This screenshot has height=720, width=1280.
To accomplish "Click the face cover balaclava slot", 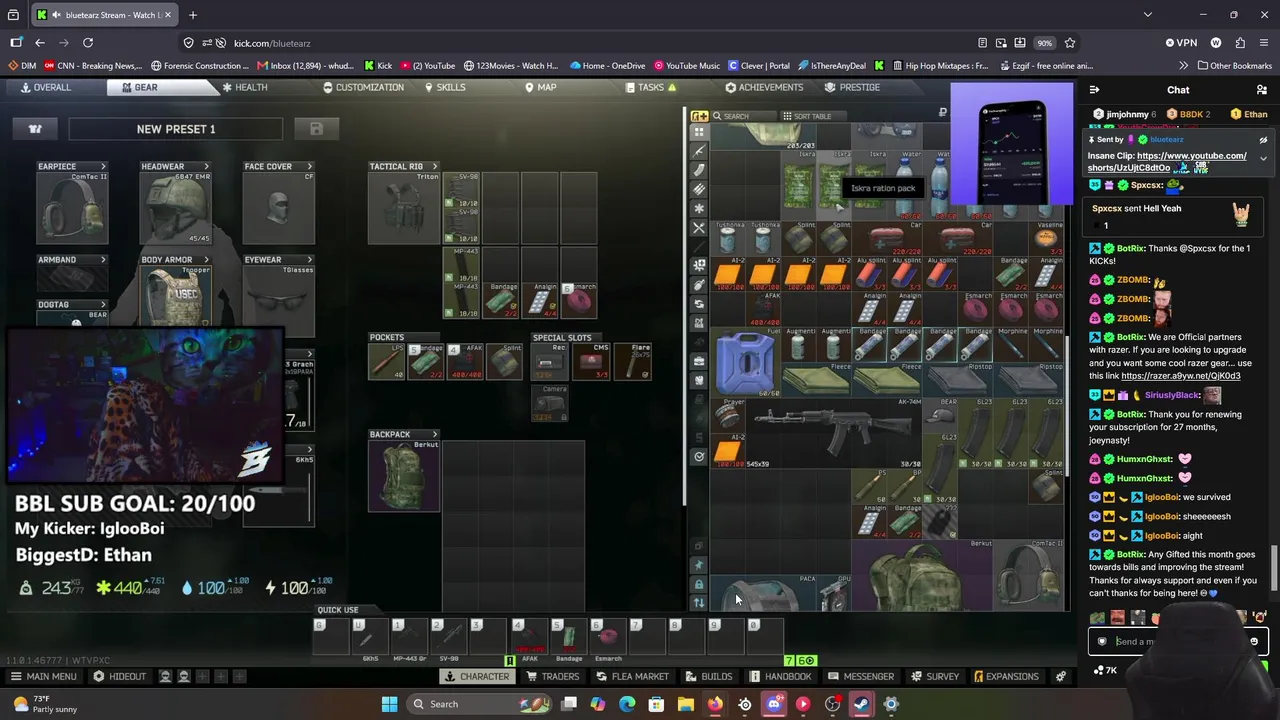I will pyautogui.click(x=279, y=208).
